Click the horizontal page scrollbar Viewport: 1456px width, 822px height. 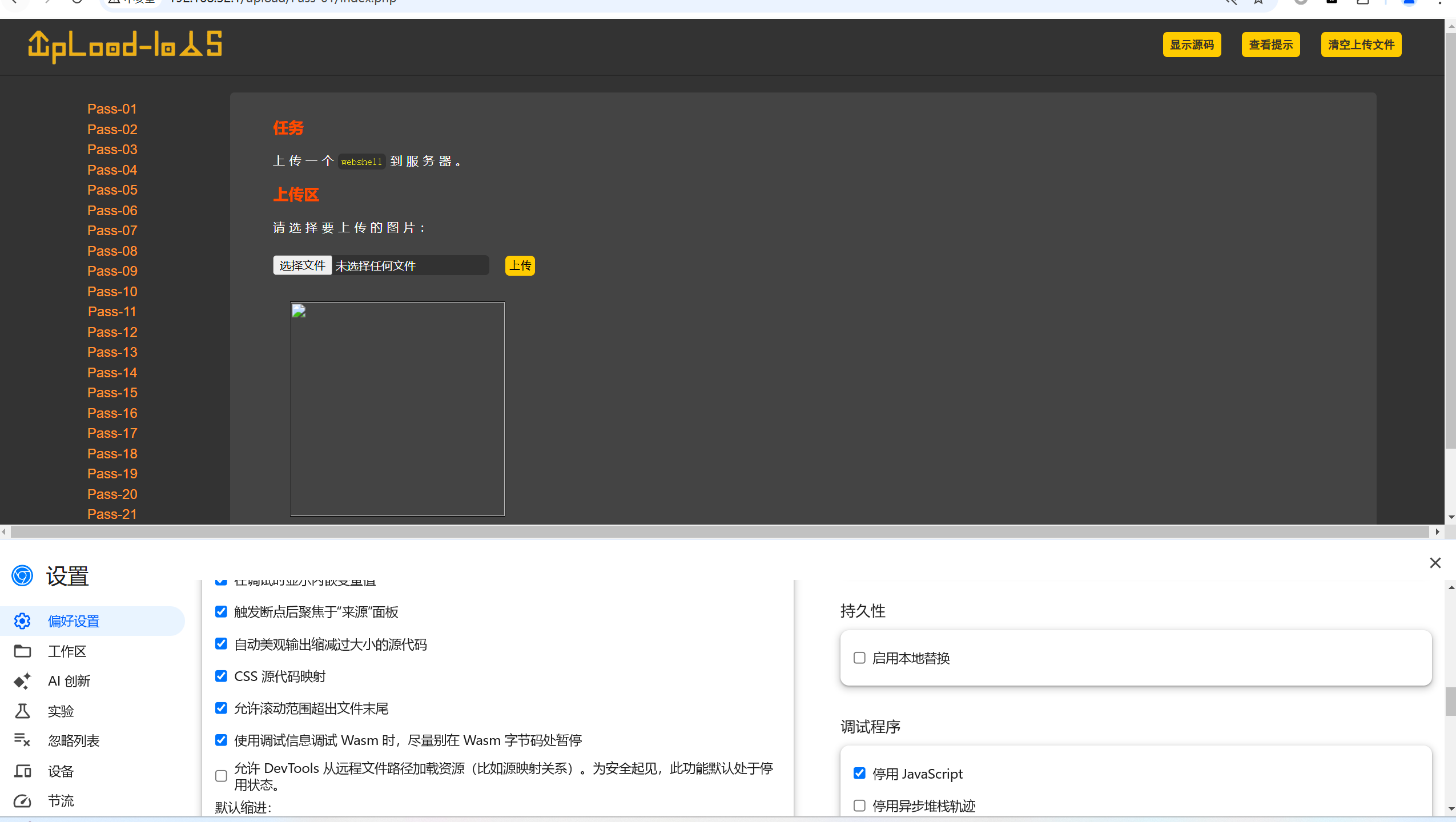tap(719, 531)
